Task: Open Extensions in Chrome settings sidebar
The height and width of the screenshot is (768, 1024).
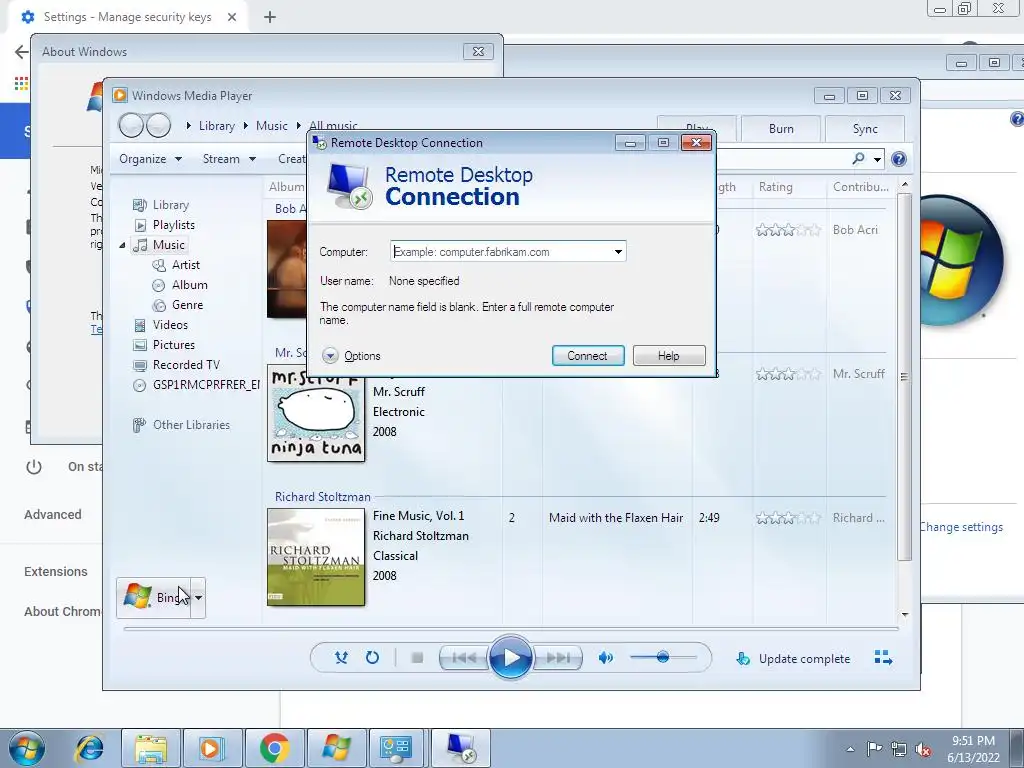Action: coord(56,571)
